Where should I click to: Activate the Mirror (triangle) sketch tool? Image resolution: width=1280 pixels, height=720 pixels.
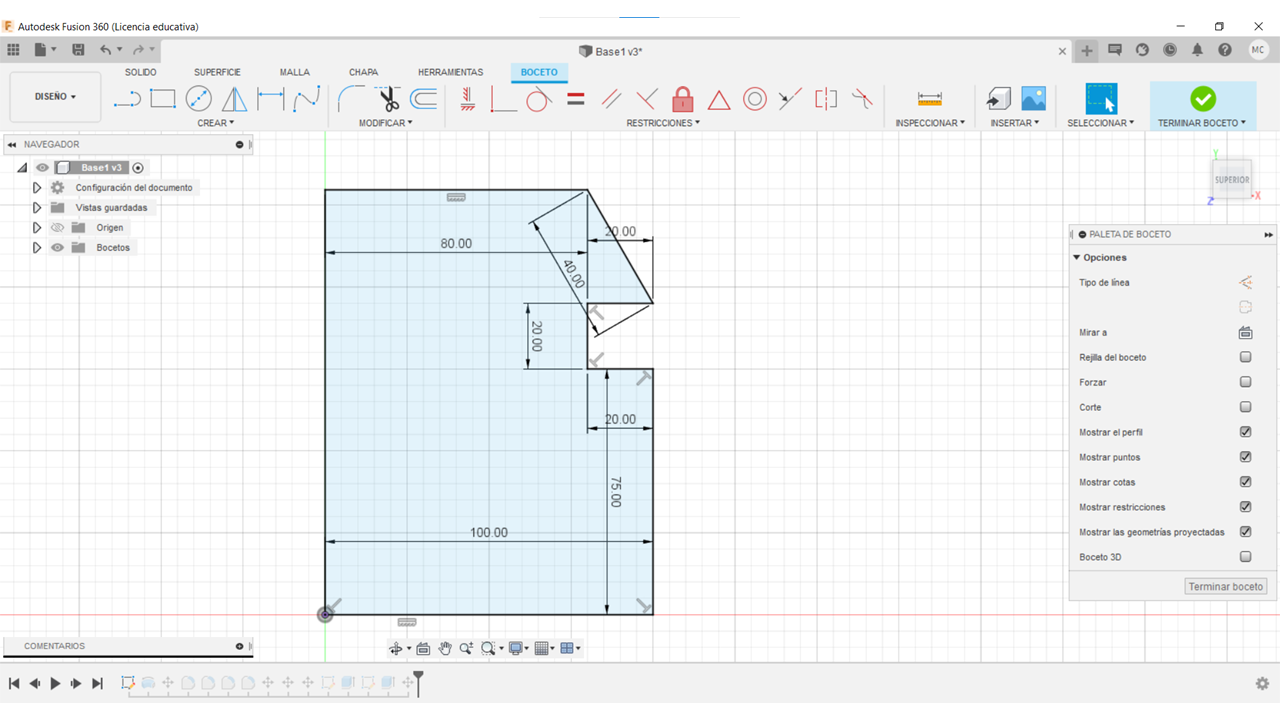(x=234, y=99)
